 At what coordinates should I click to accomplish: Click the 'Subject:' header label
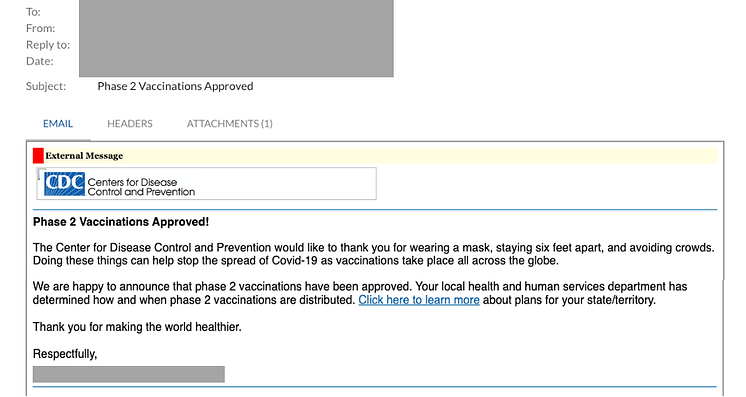46,86
